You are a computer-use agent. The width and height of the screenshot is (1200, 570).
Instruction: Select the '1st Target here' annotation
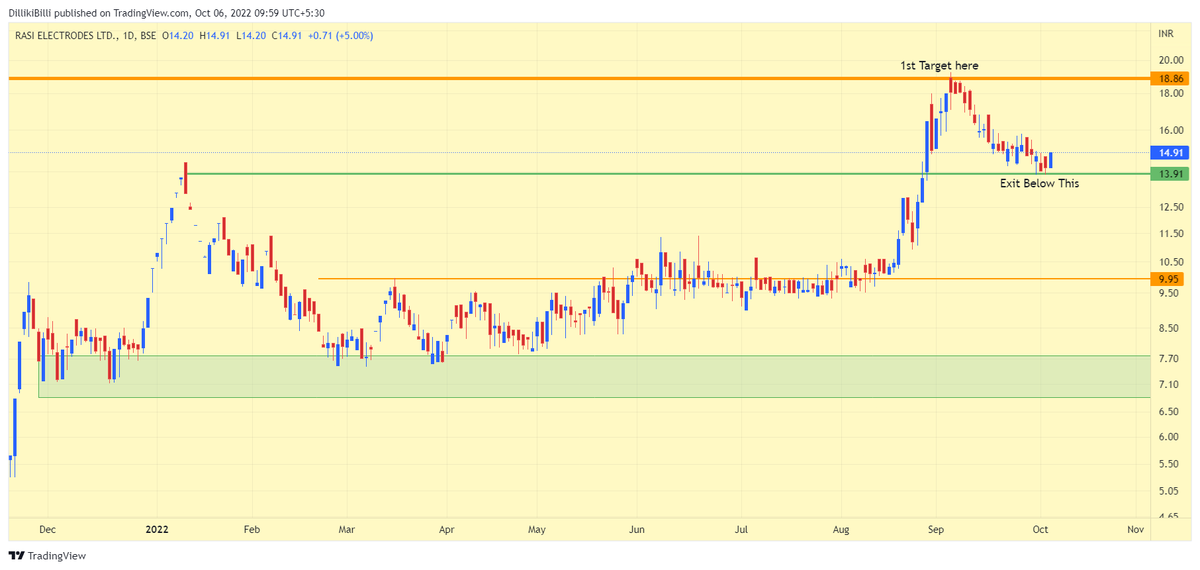tap(937, 66)
